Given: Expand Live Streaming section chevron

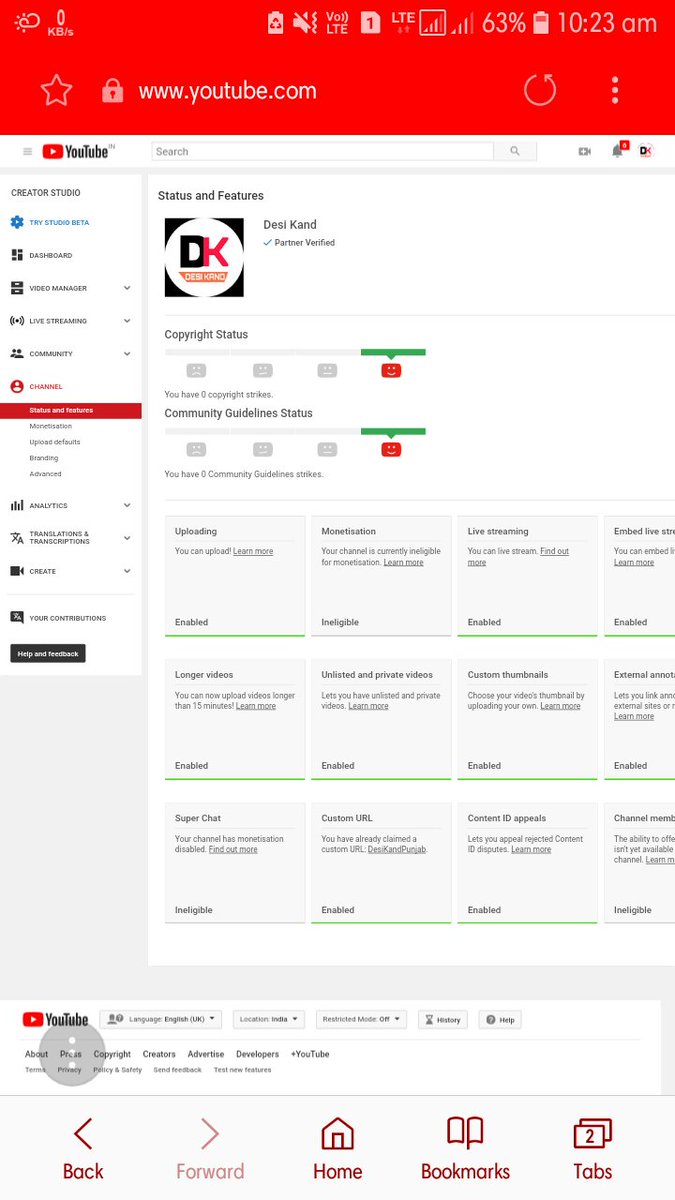Looking at the screenshot, I should click(x=127, y=321).
